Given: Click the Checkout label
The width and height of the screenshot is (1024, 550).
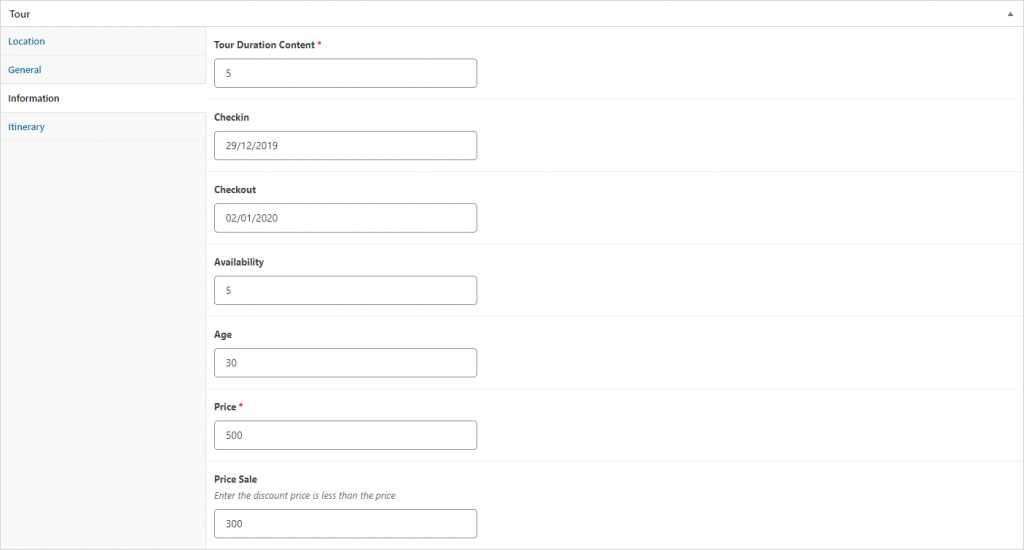Looking at the screenshot, I should 235,189.
